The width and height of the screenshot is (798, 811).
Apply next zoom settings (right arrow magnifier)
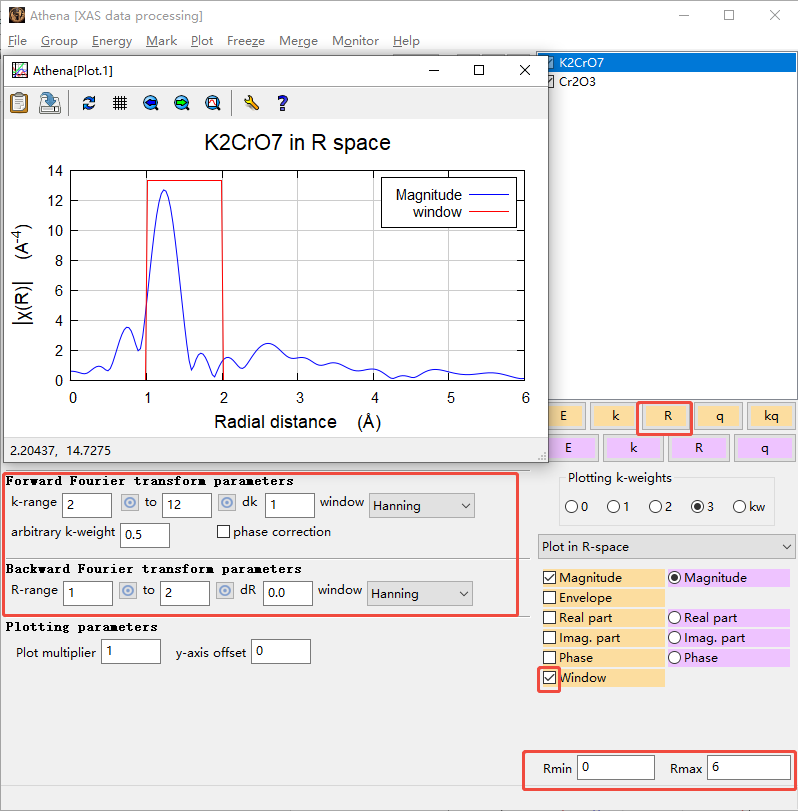[181, 103]
